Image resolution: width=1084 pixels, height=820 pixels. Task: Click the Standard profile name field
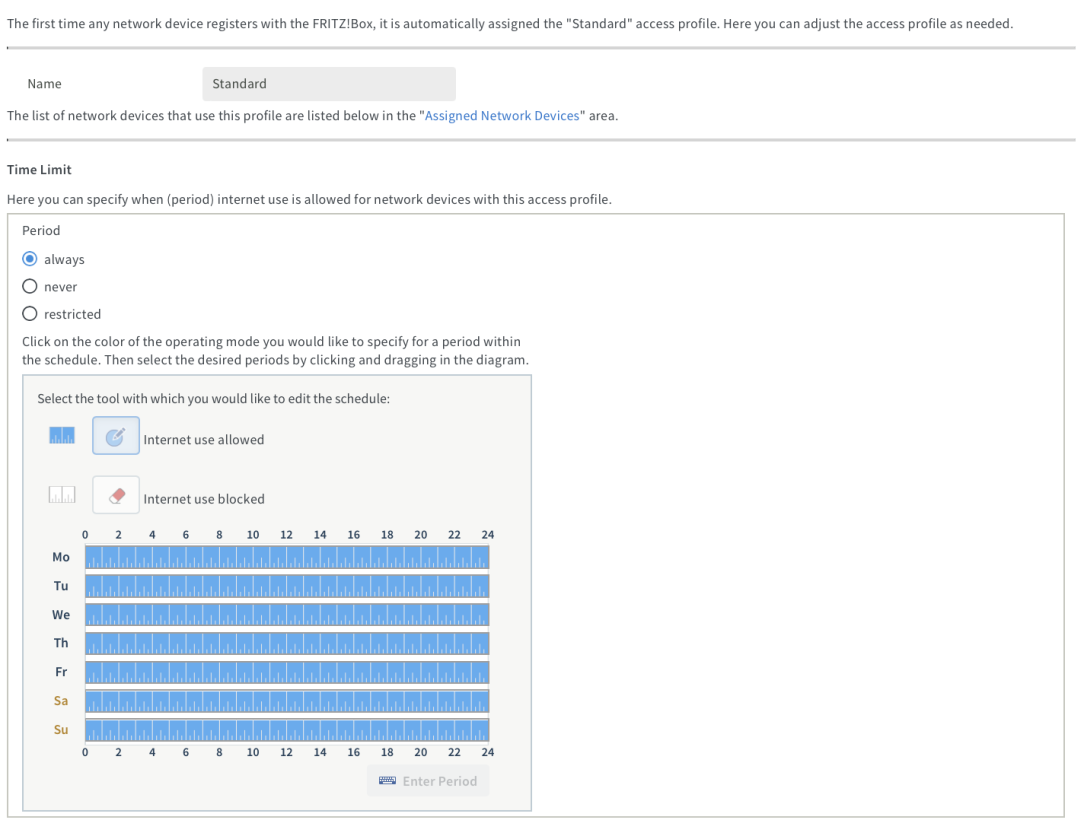pos(329,84)
